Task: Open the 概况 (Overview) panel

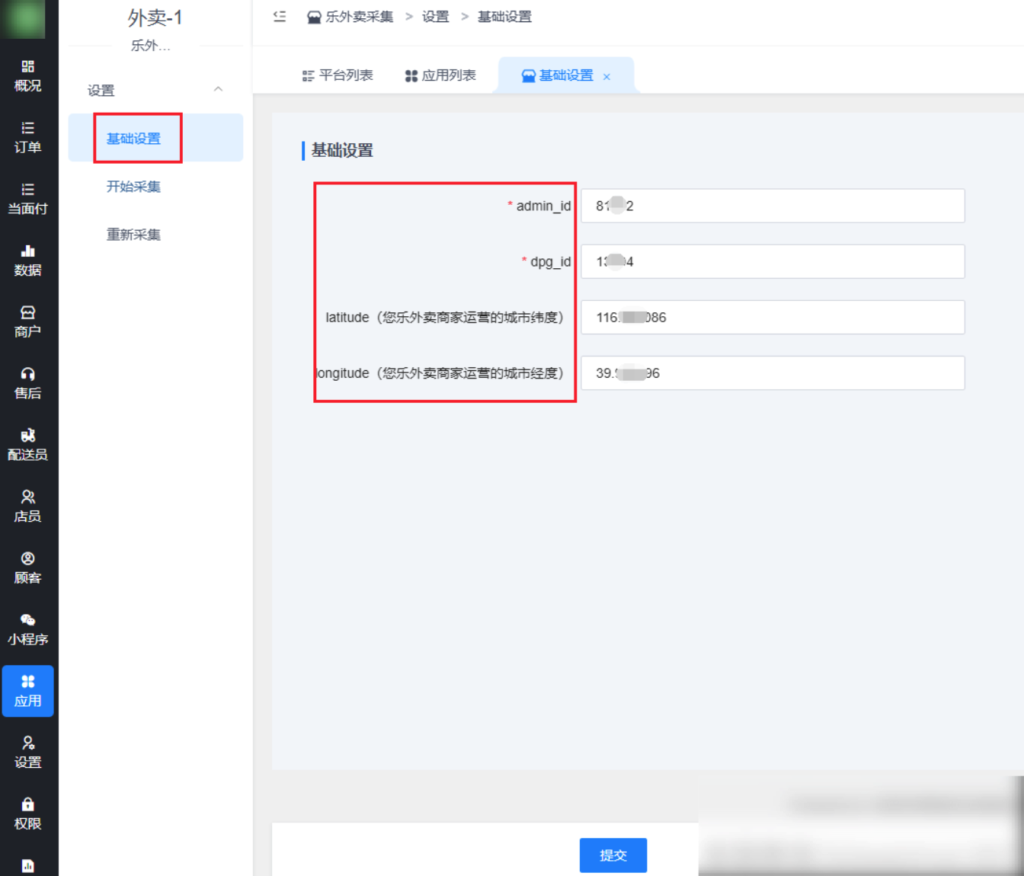Action: [x=28, y=78]
